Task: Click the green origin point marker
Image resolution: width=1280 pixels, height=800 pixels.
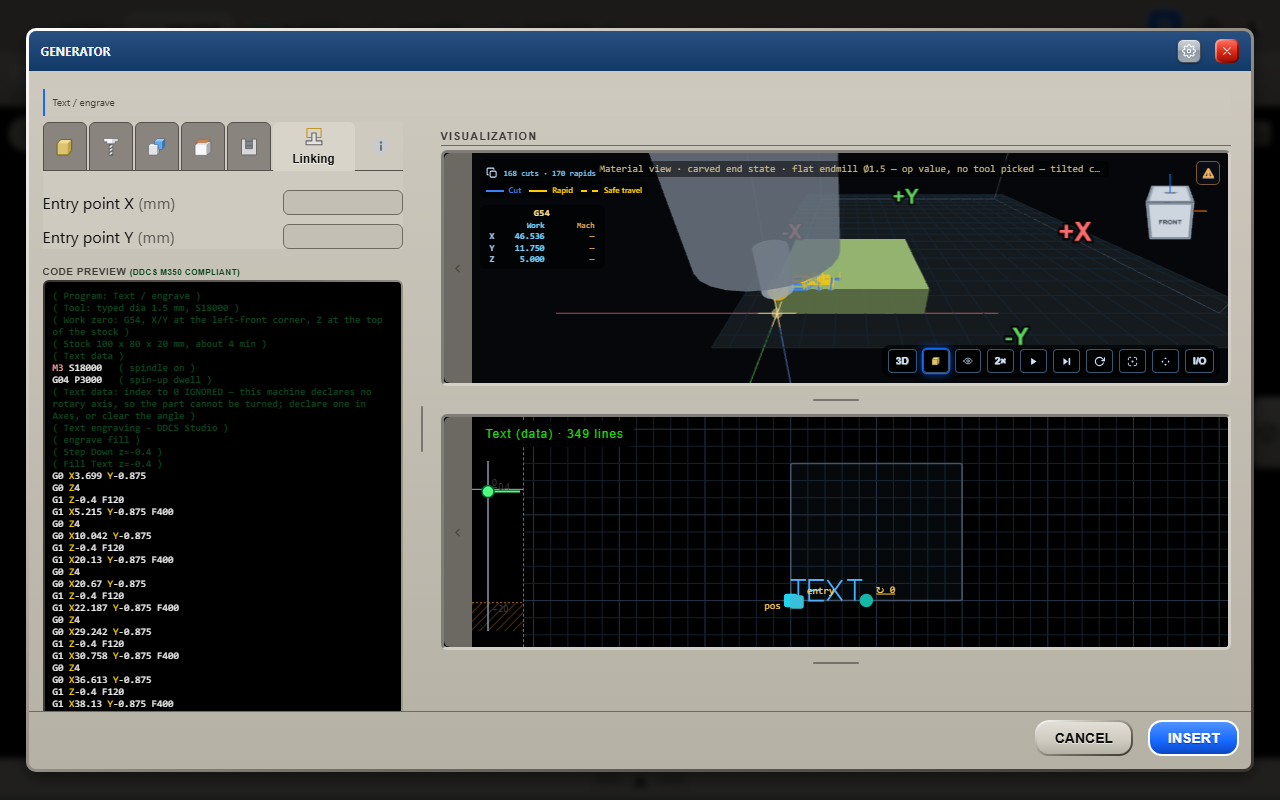Action: (x=488, y=491)
